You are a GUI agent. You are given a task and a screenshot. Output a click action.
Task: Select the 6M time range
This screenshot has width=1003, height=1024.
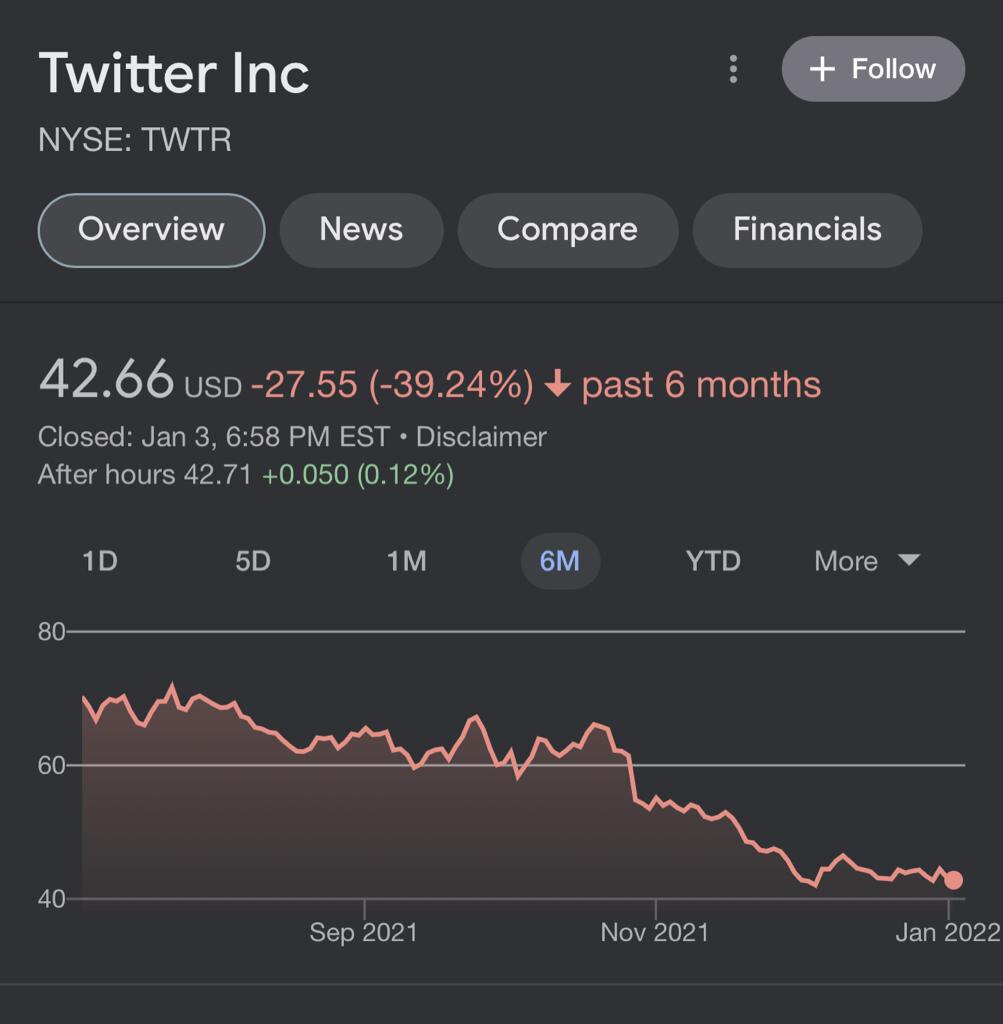click(560, 561)
